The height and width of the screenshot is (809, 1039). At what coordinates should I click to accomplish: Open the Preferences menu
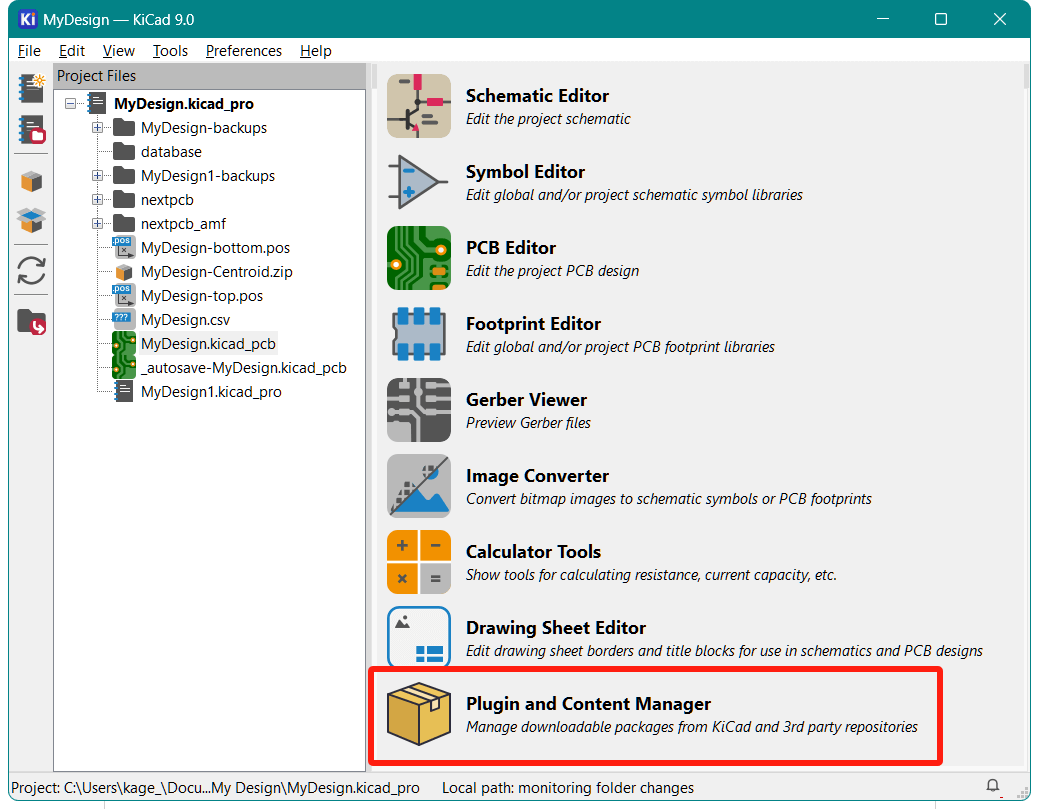click(244, 51)
